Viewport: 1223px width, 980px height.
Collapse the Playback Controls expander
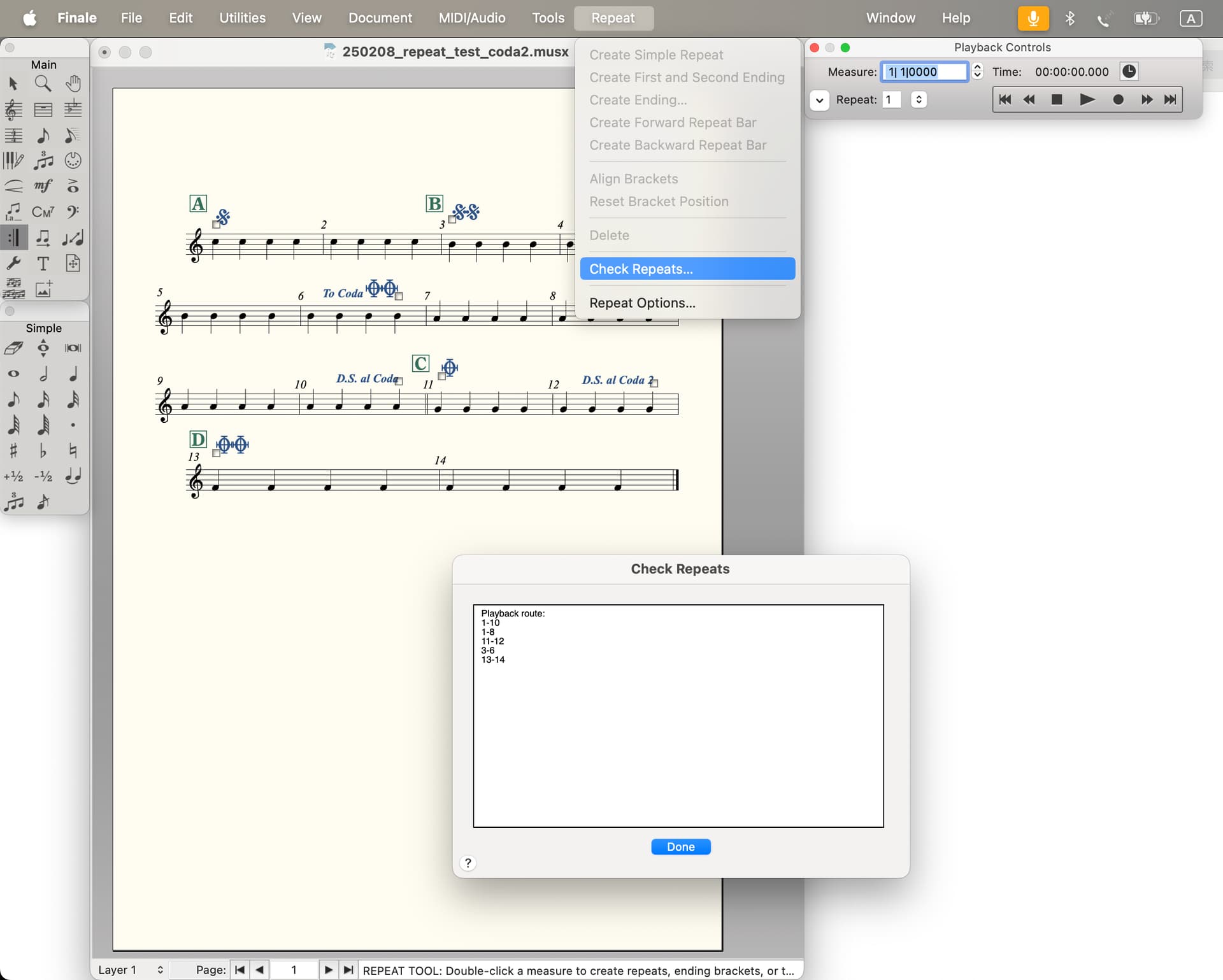tap(819, 100)
